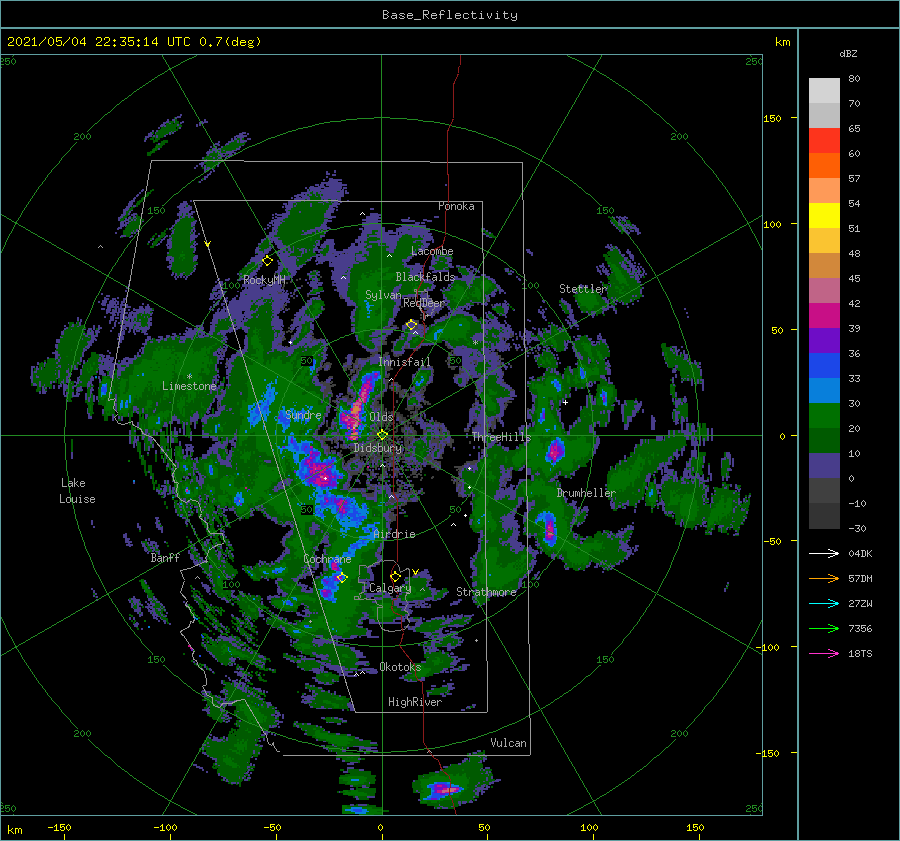This screenshot has width=900, height=841.
Task: Pick the light gray swatch at the legend top
Action: click(824, 91)
